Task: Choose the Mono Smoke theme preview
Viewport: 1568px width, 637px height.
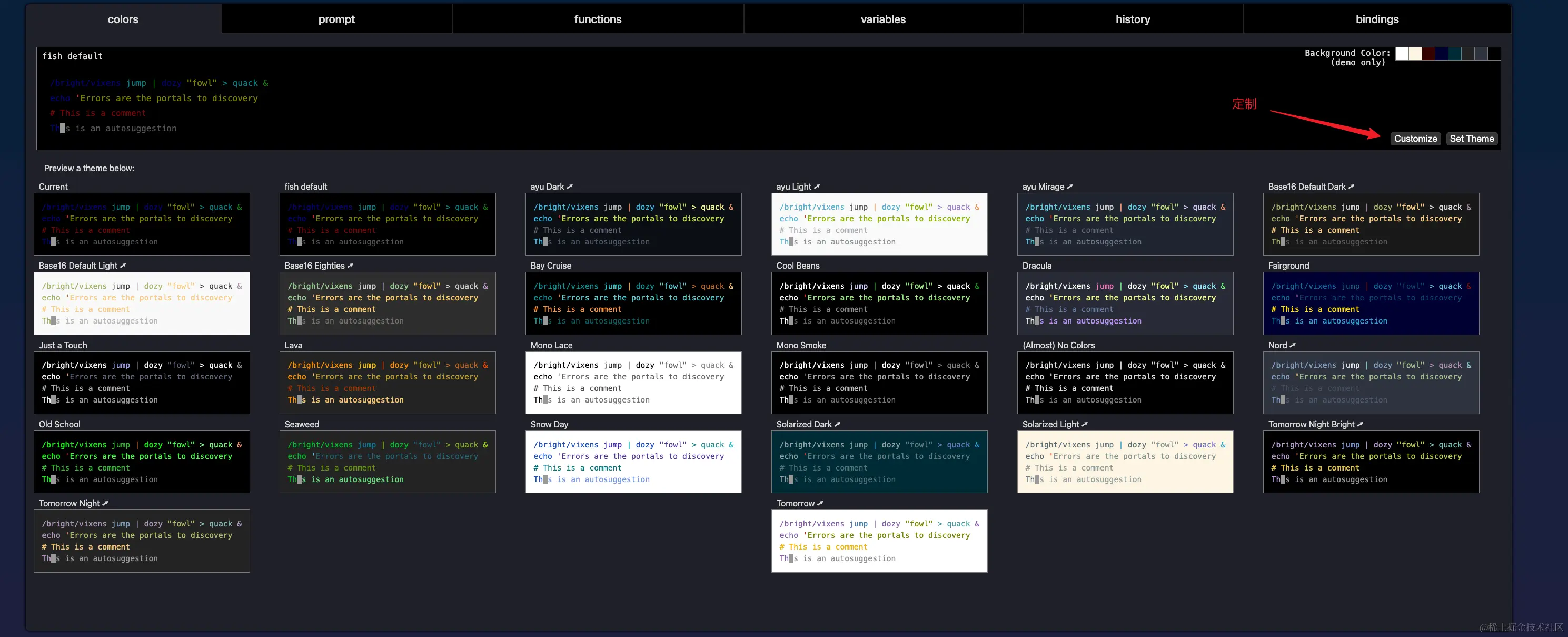Action: point(880,383)
